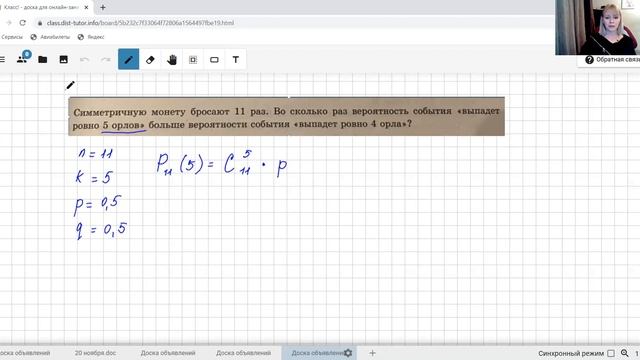Select the Hand pan tool

coord(171,60)
